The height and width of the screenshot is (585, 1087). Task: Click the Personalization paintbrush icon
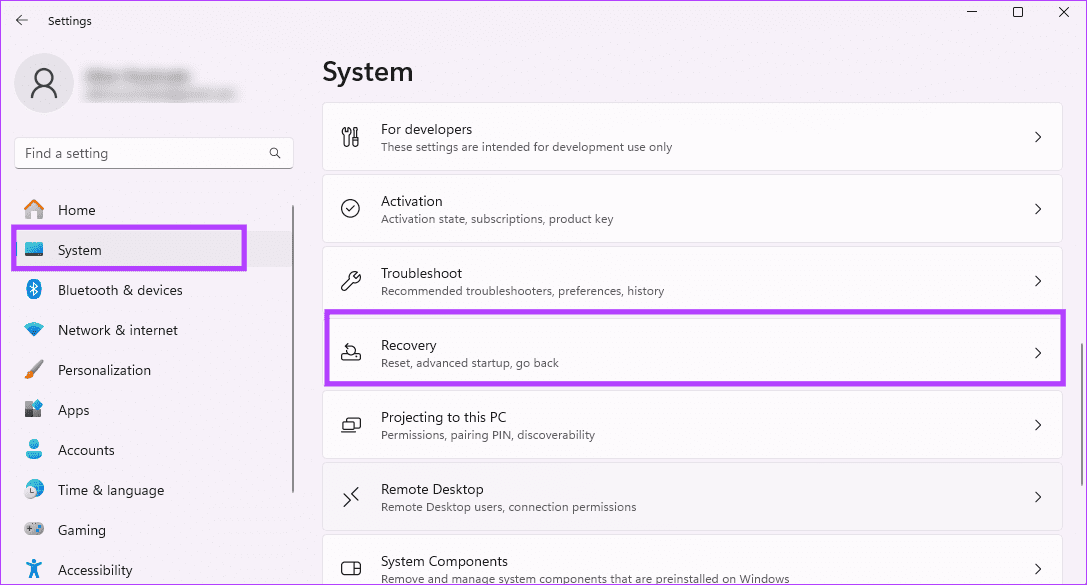click(x=34, y=370)
